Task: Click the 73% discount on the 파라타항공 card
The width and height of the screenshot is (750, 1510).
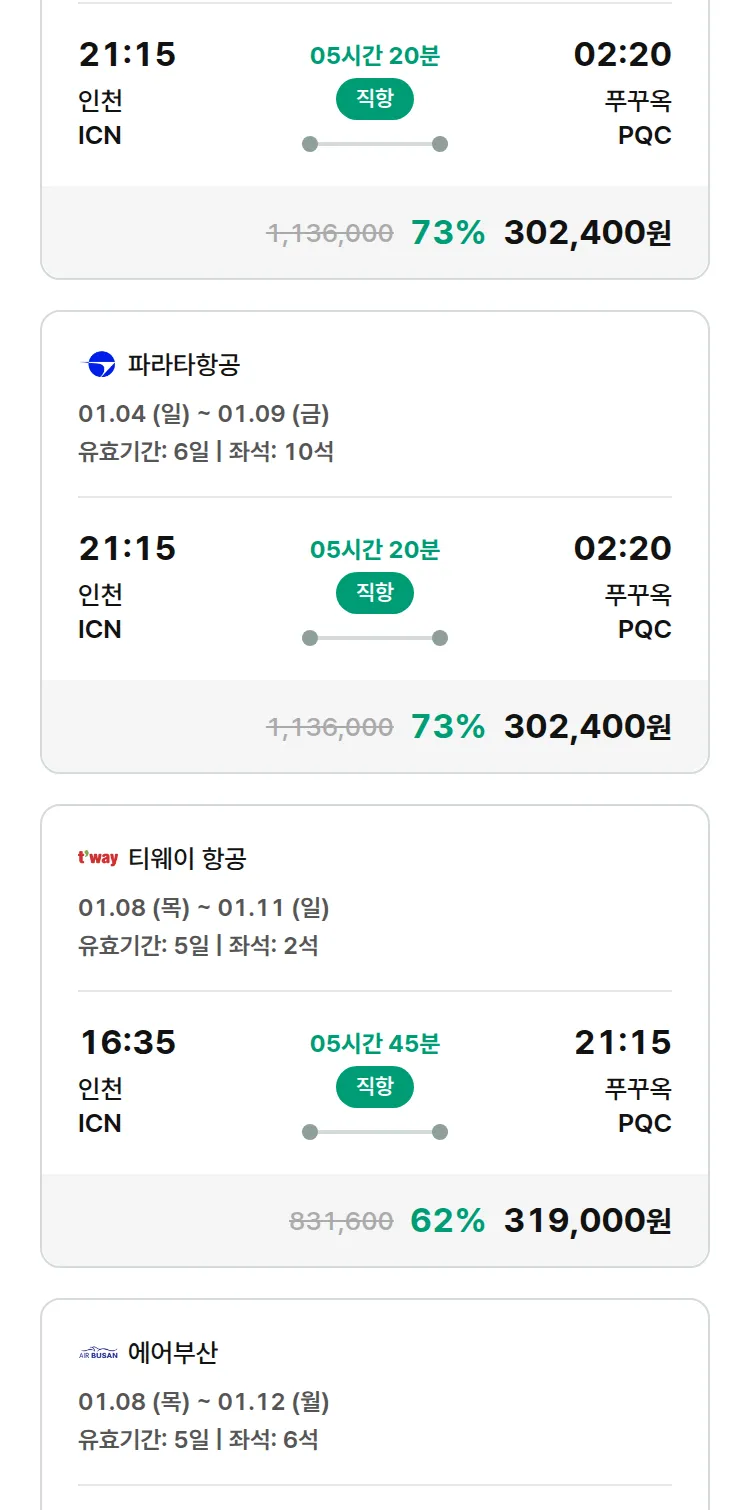Action: point(447,727)
